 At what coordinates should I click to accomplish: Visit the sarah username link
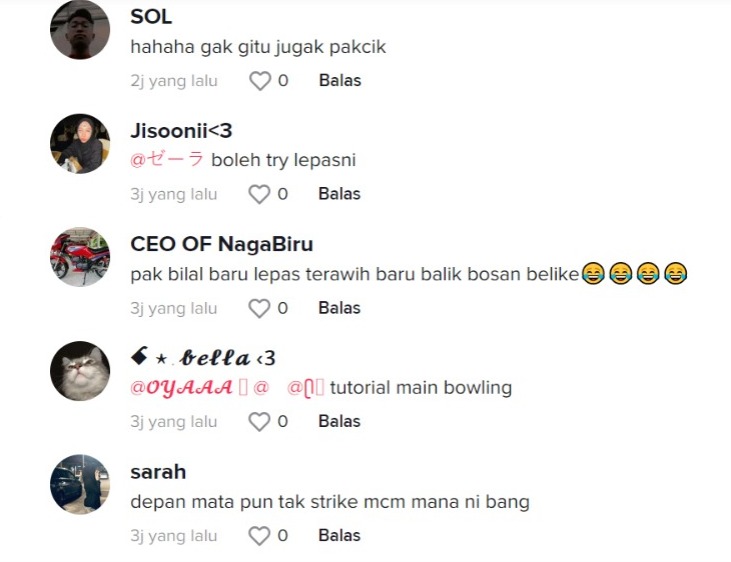pos(158,472)
